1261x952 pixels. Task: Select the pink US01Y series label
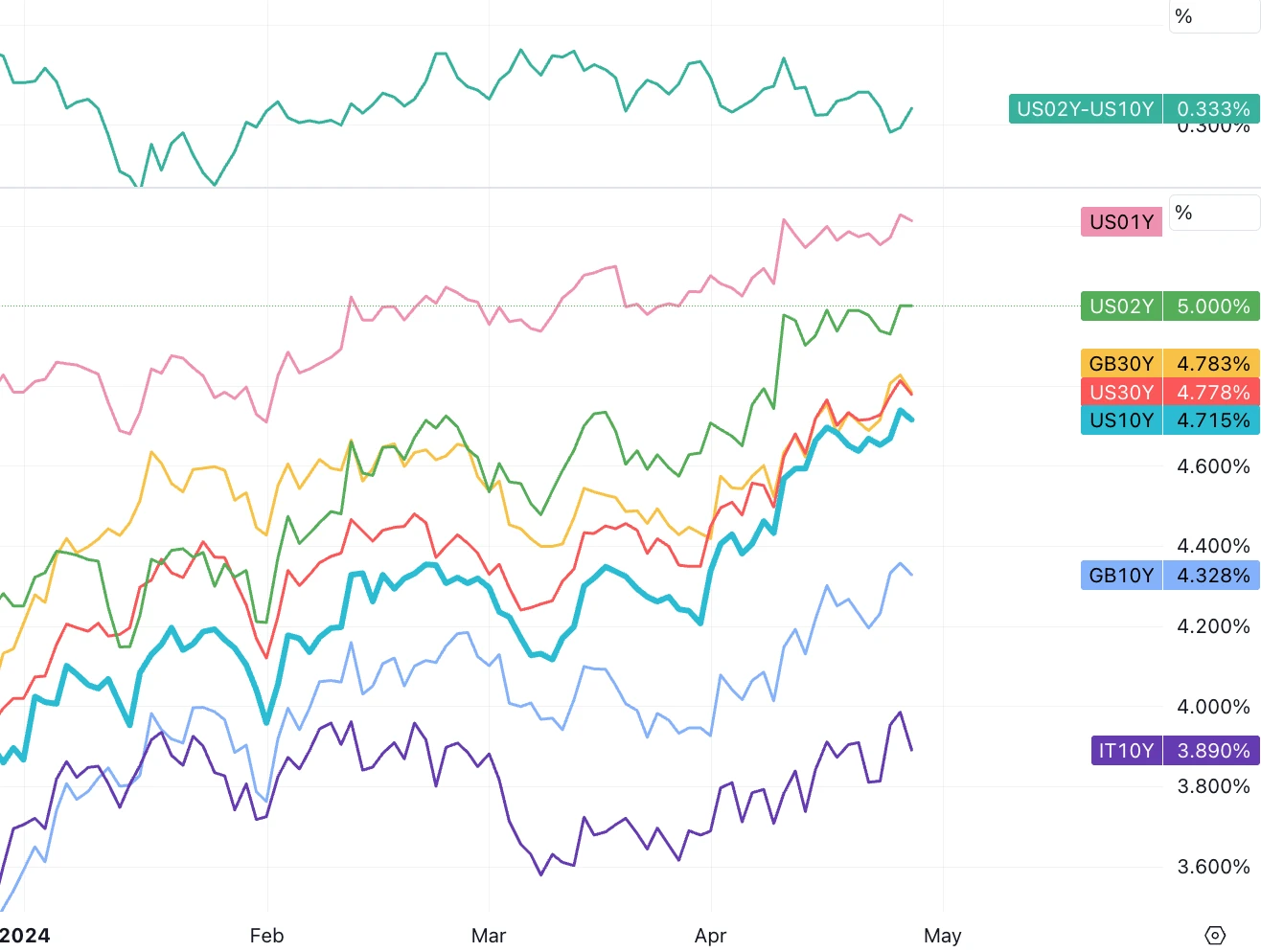coord(1121,222)
